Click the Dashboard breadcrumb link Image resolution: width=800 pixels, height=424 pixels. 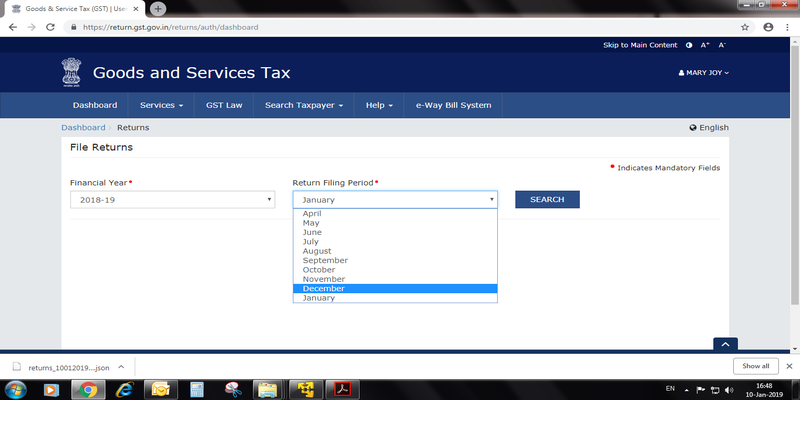pyautogui.click(x=83, y=128)
